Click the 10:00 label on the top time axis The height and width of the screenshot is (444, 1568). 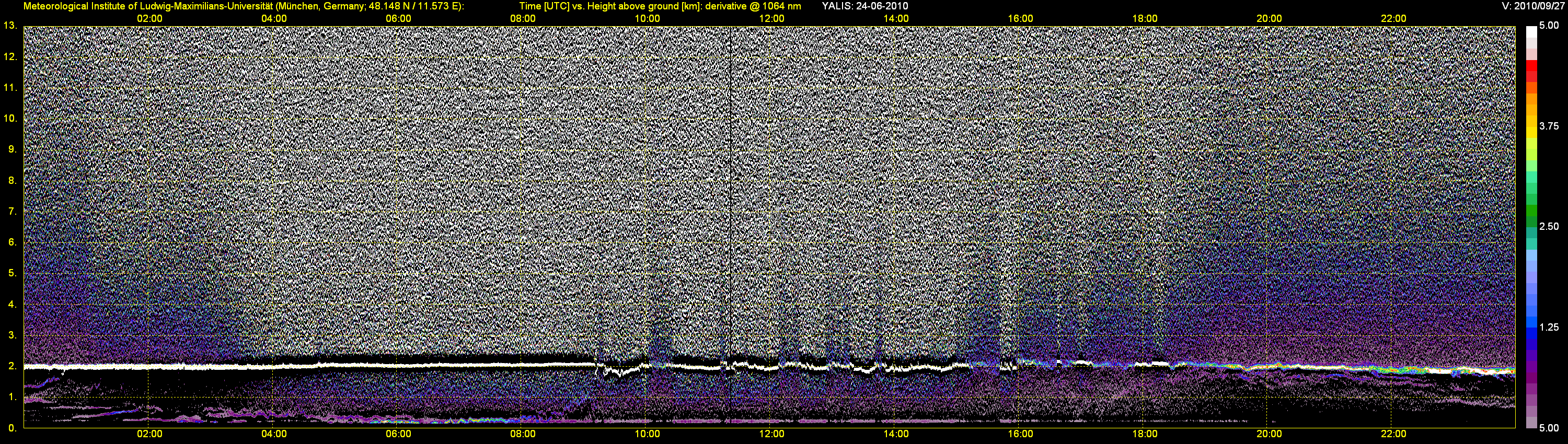(647, 19)
